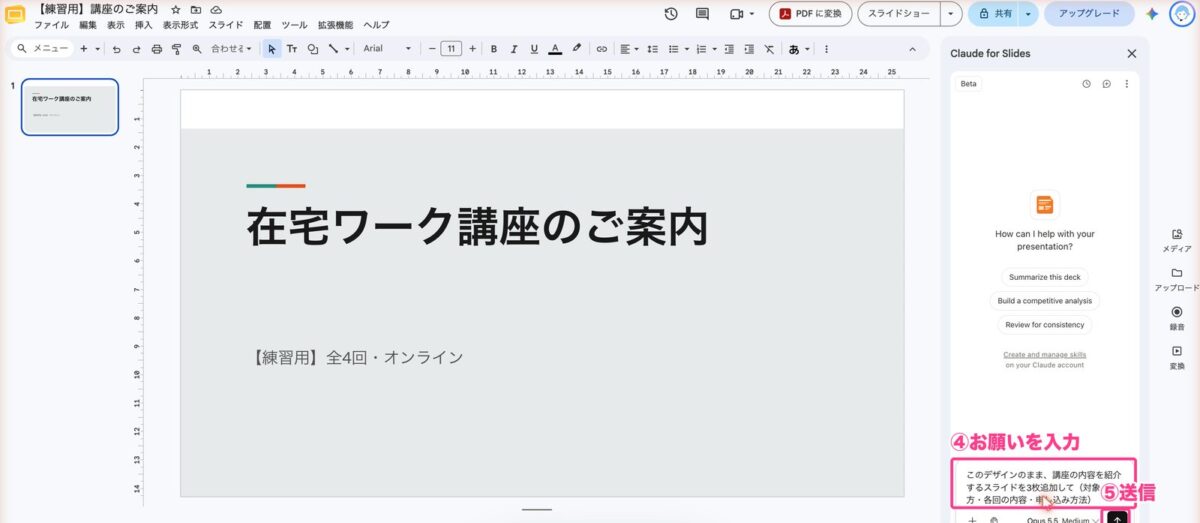Image resolution: width=1200 pixels, height=523 pixels.
Task: Open the 編集 menu
Action: click(x=88, y=24)
